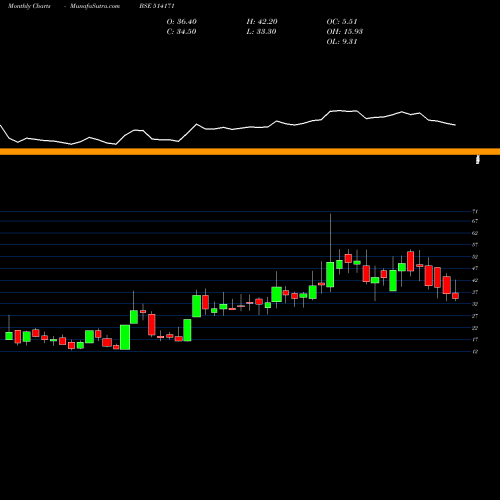Click the 12 price axis label

click(x=475, y=352)
